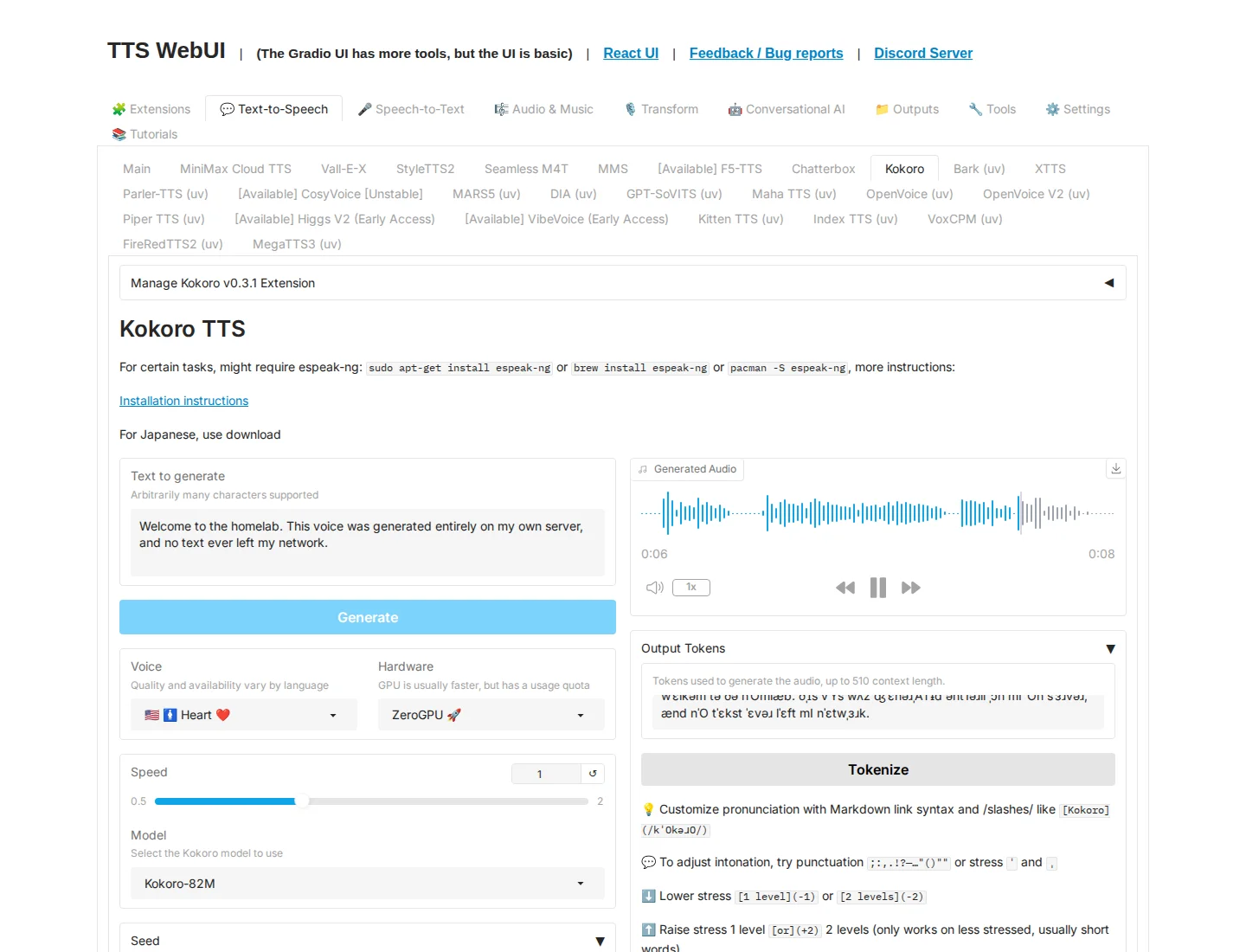
Task: Click the Speed numeric value field
Action: (546, 774)
